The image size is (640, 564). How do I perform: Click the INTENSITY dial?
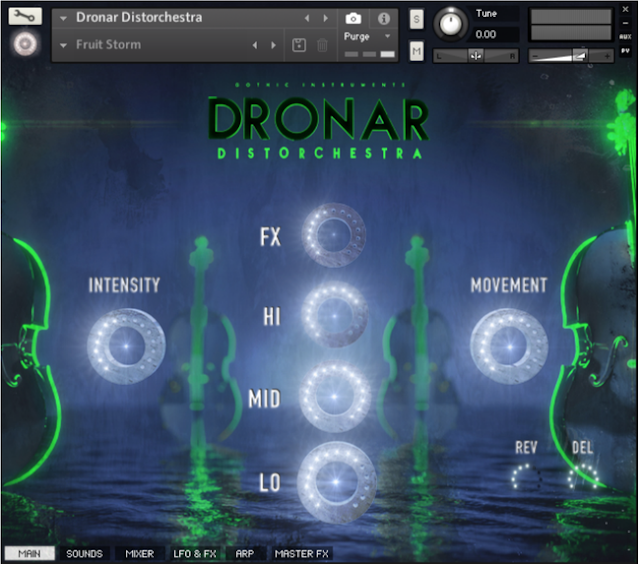click(x=126, y=346)
